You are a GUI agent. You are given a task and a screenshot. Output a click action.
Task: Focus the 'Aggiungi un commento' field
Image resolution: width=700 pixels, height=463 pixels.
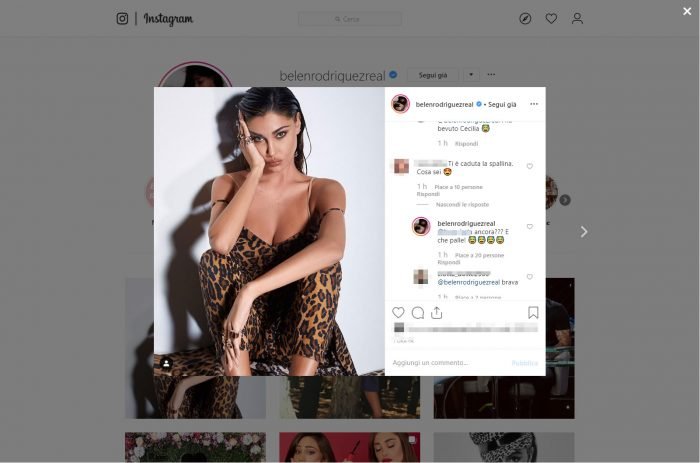[450, 363]
